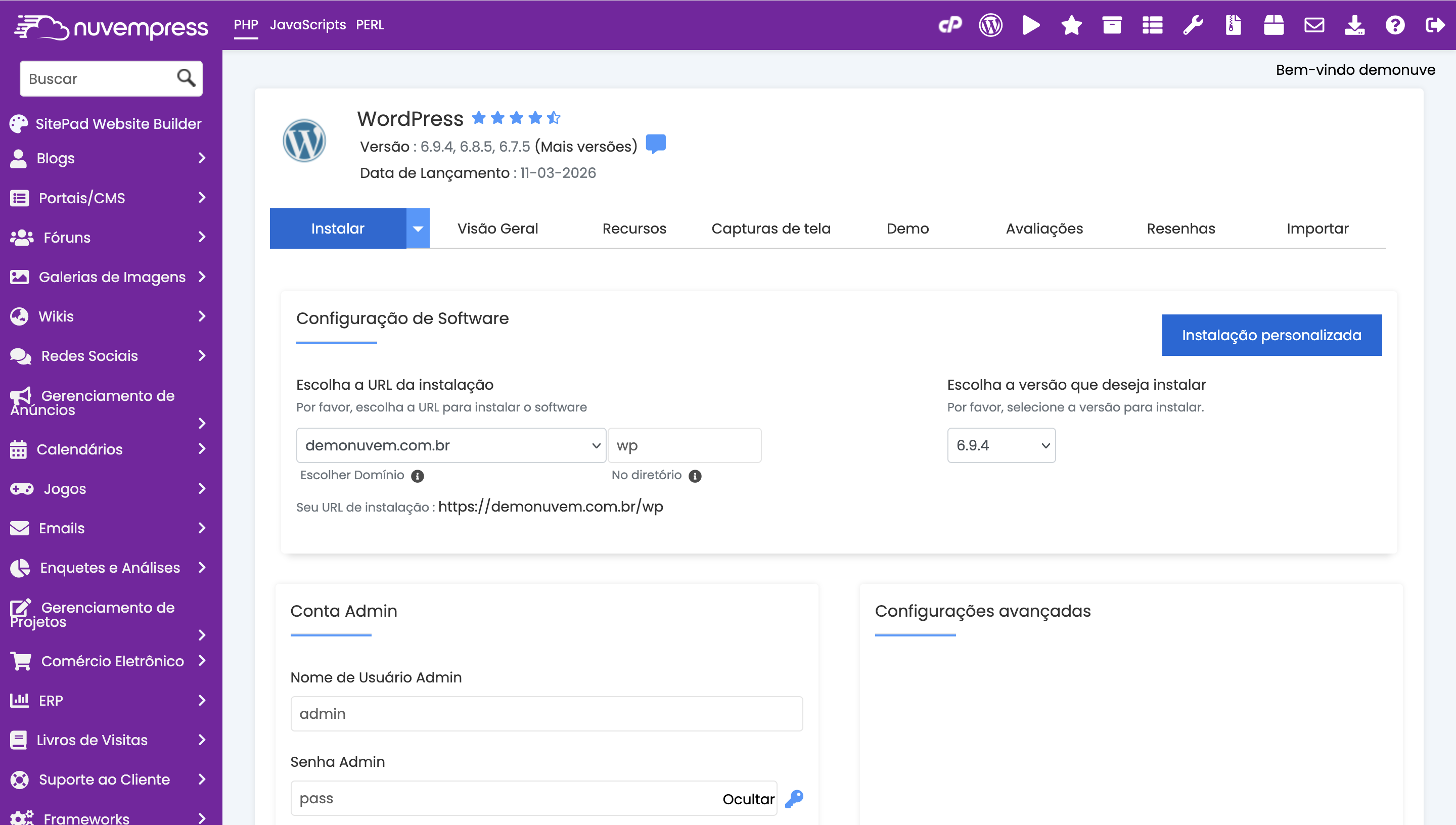Open the cPanel icon in top toolbar
This screenshot has height=825, width=1456.
point(950,25)
